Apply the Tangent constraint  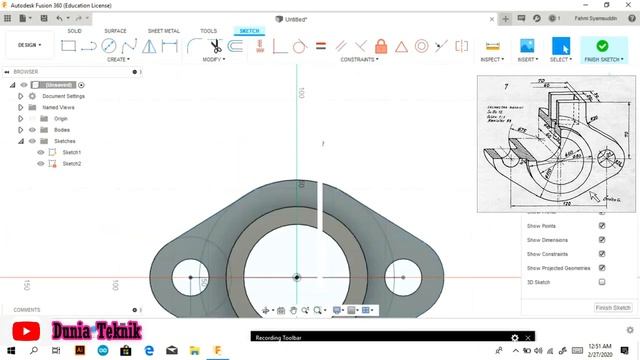tap(300, 46)
